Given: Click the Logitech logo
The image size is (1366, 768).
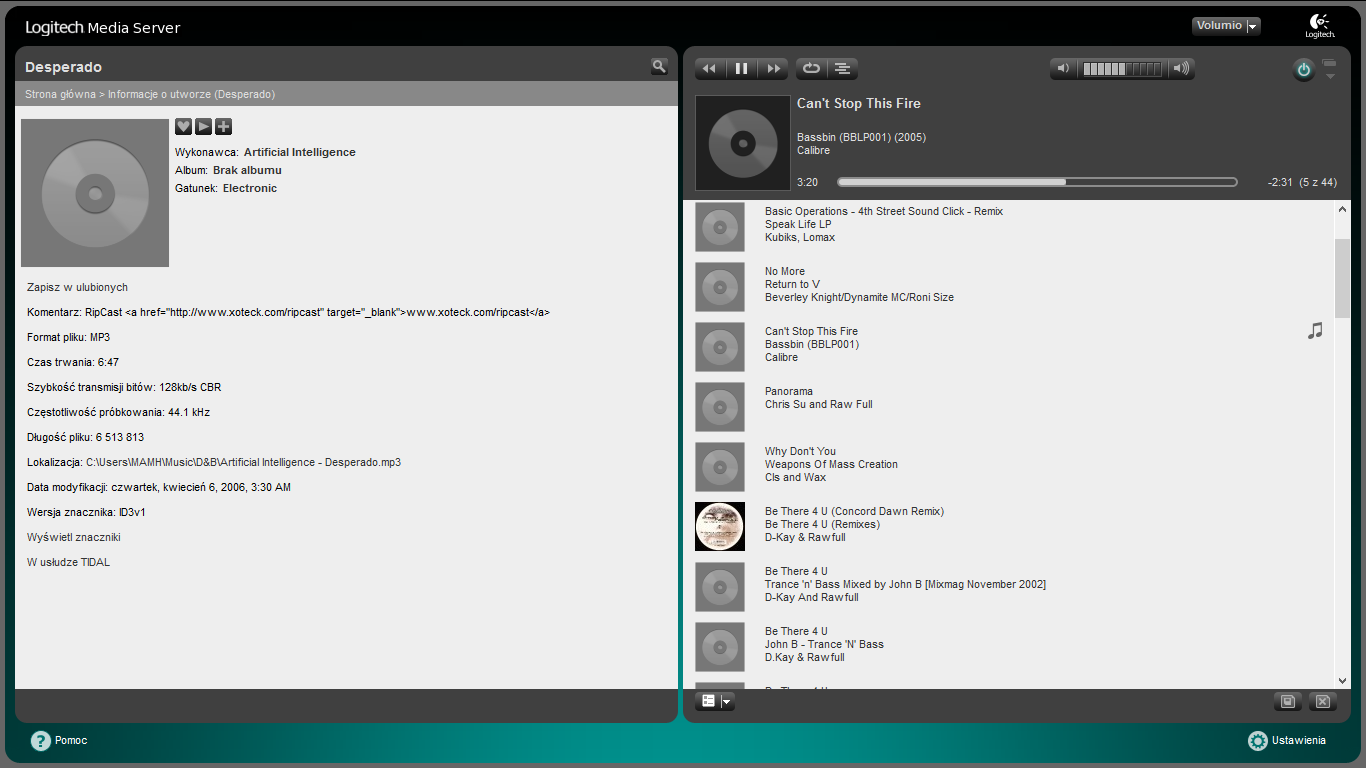Looking at the screenshot, I should coord(1320,26).
